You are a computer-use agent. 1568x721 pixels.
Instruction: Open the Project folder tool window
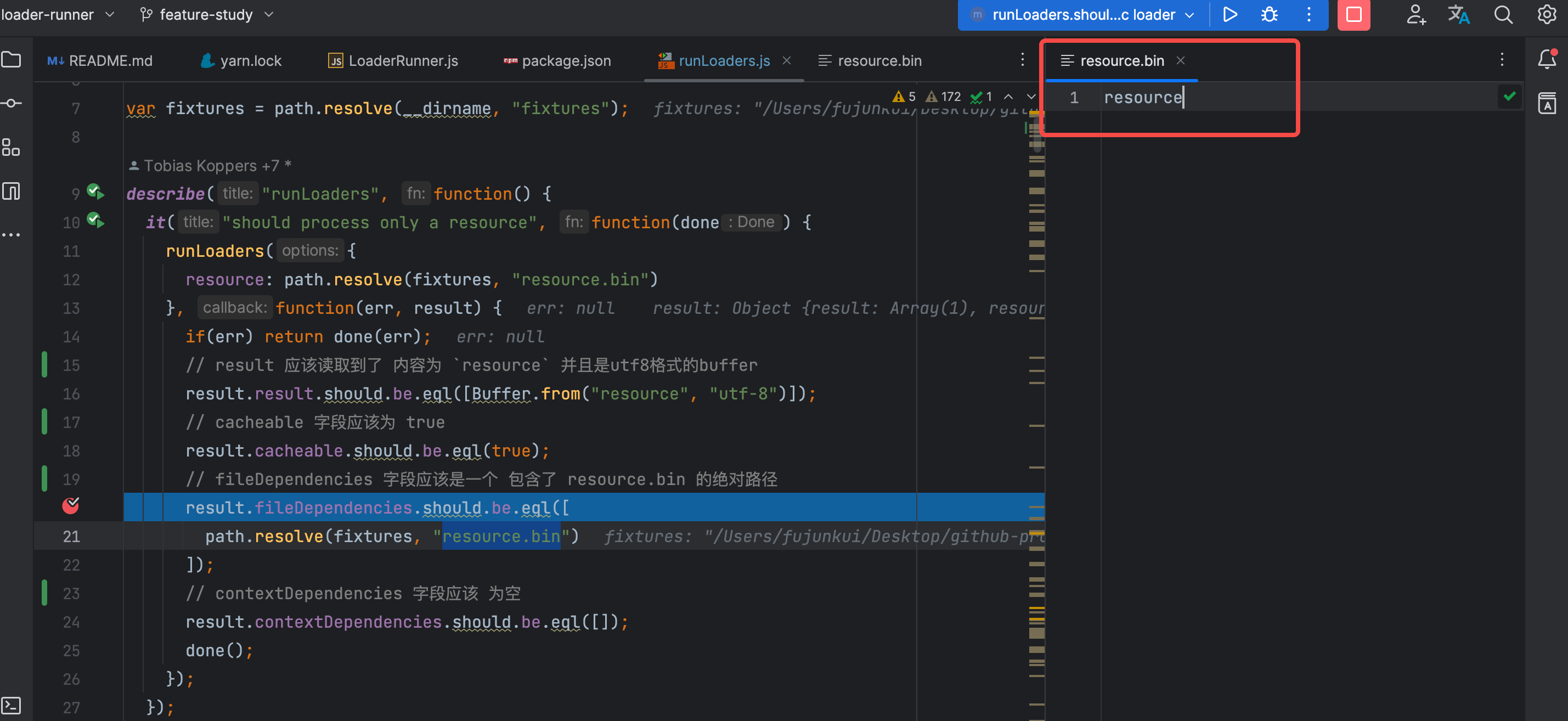coord(12,60)
